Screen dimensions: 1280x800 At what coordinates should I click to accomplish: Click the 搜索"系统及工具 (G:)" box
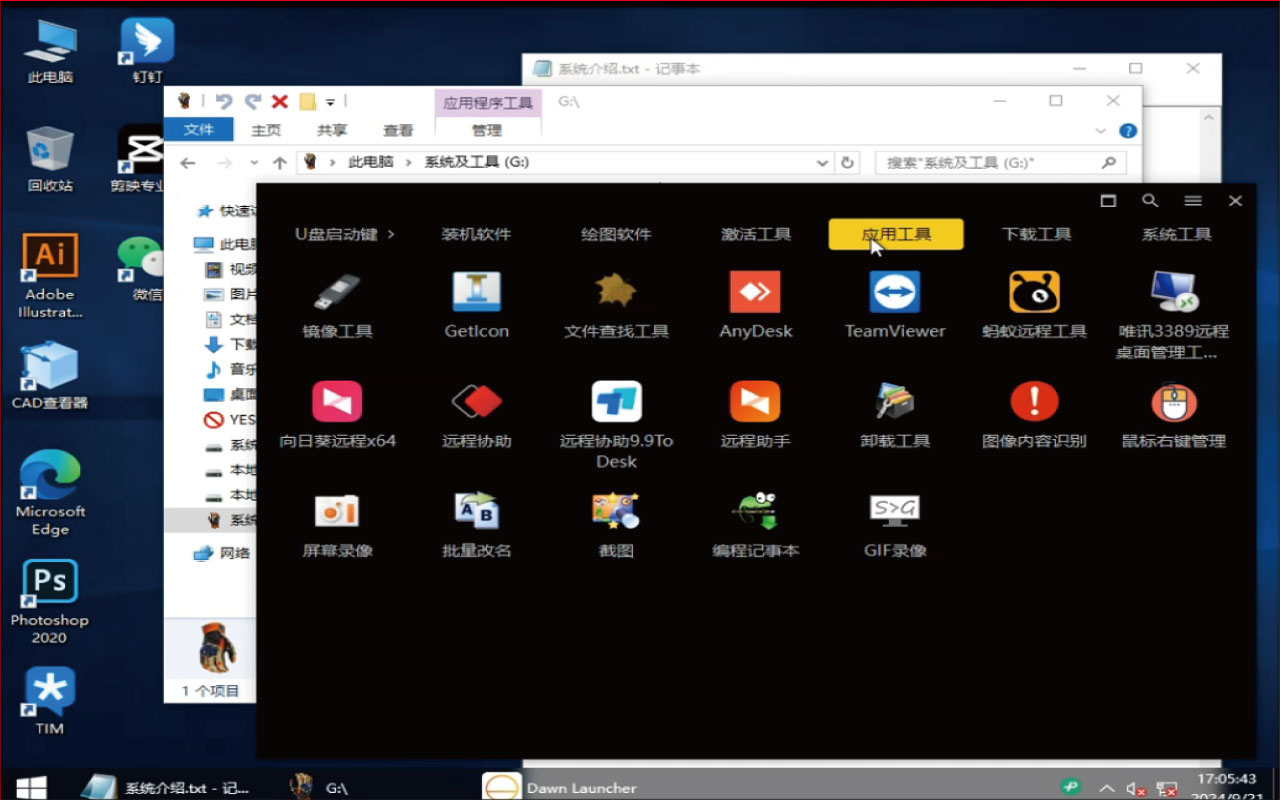tap(1000, 162)
